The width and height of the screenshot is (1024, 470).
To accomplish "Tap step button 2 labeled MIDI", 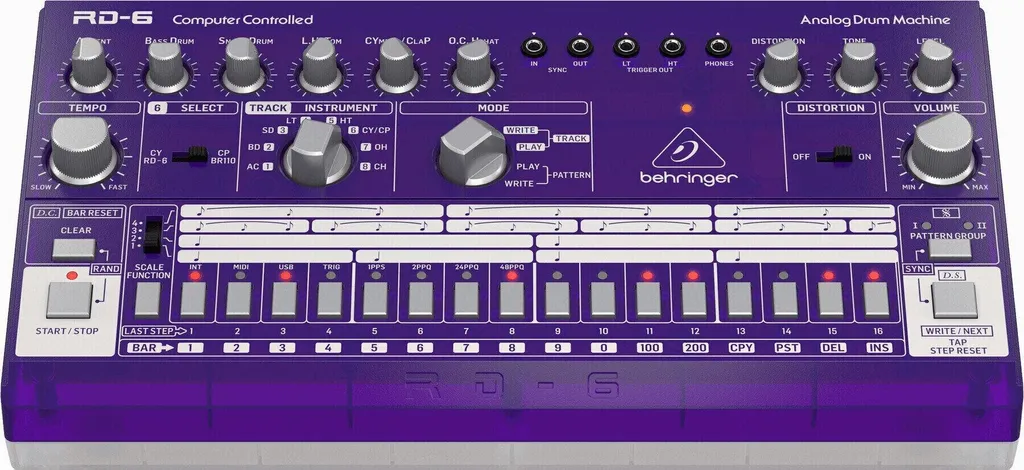I will click(x=239, y=300).
